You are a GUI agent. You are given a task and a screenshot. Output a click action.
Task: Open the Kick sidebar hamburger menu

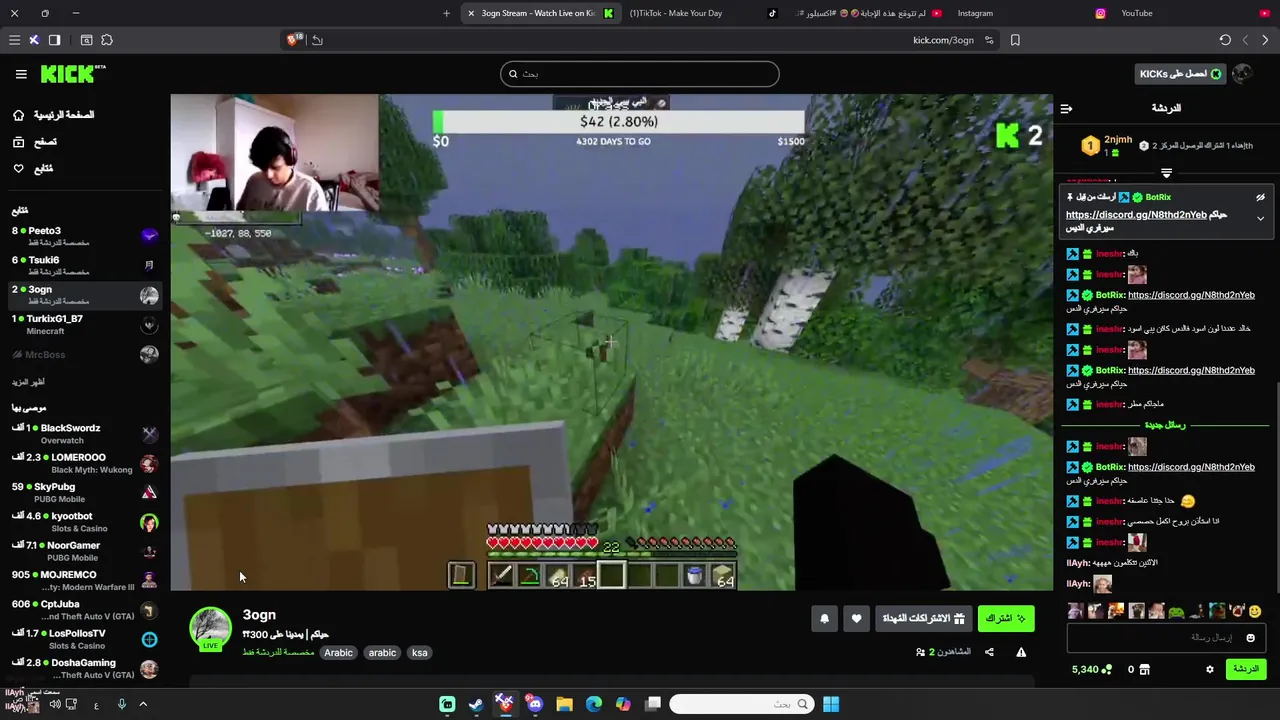pos(20,74)
